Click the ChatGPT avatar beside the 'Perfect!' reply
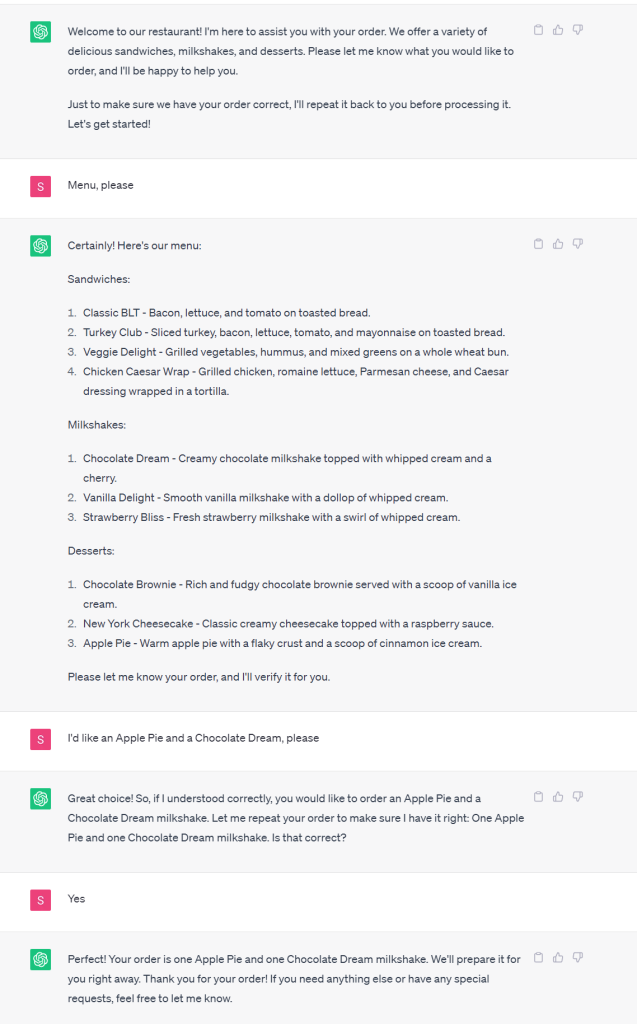The width and height of the screenshot is (637, 1024). pos(40,959)
